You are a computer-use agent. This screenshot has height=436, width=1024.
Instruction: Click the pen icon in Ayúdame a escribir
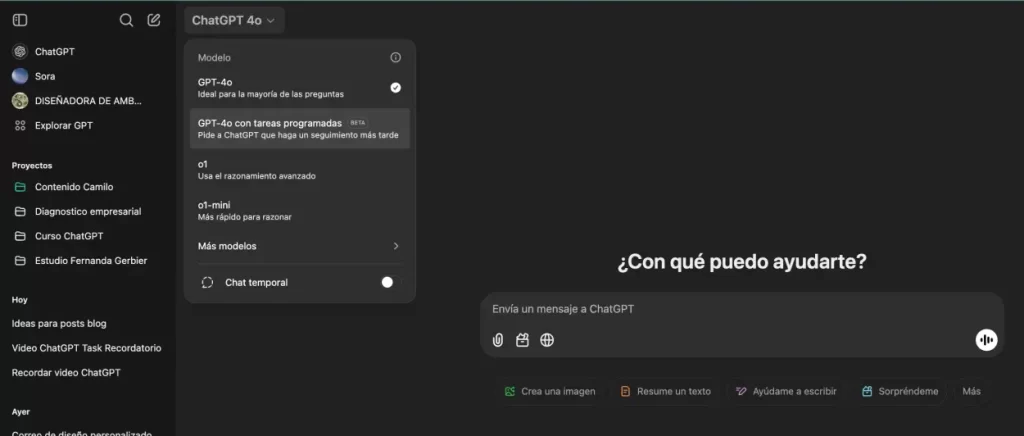(x=741, y=392)
